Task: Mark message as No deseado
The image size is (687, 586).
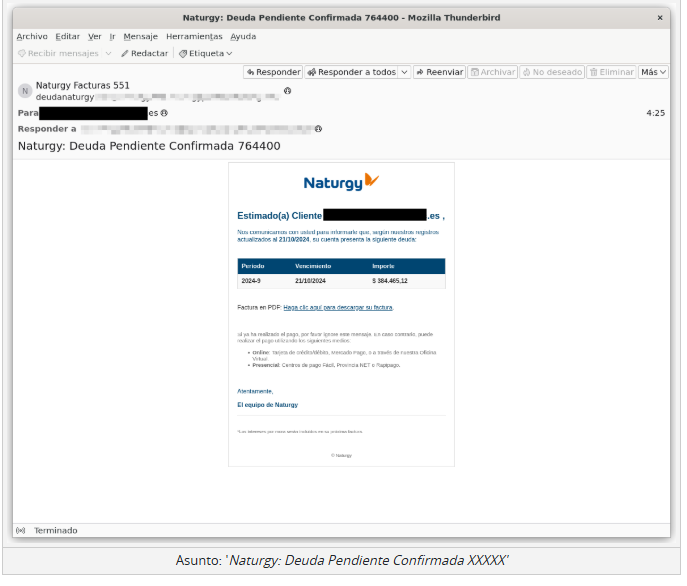Action: 554,72
